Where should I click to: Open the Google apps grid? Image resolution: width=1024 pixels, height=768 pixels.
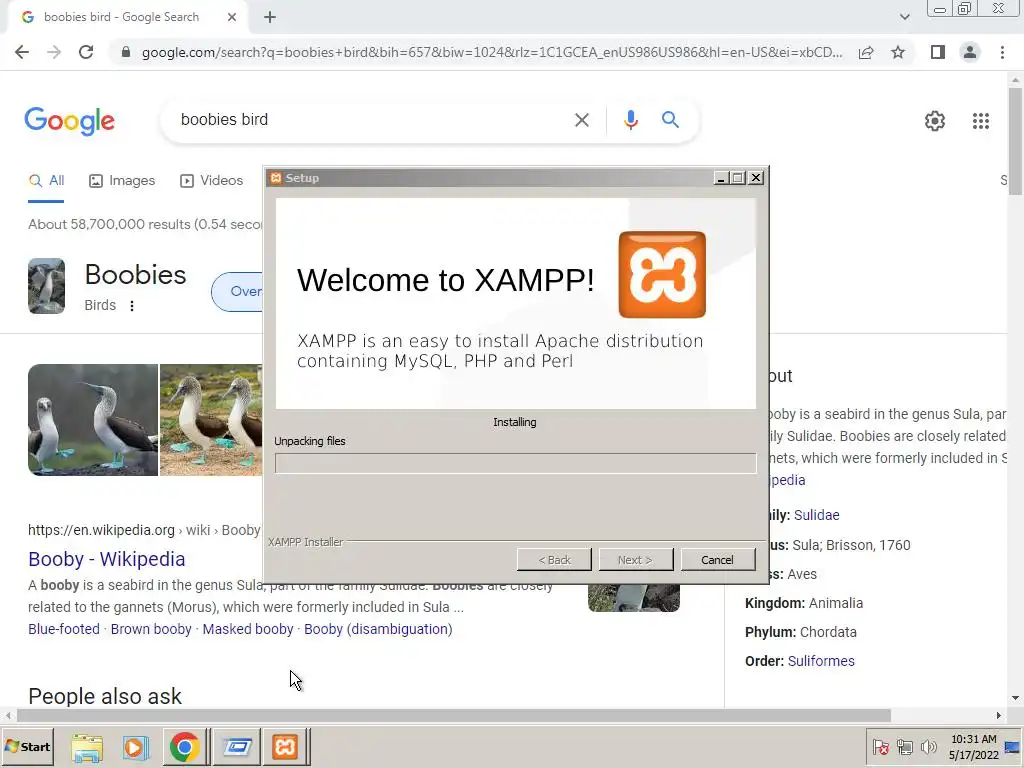click(980, 121)
